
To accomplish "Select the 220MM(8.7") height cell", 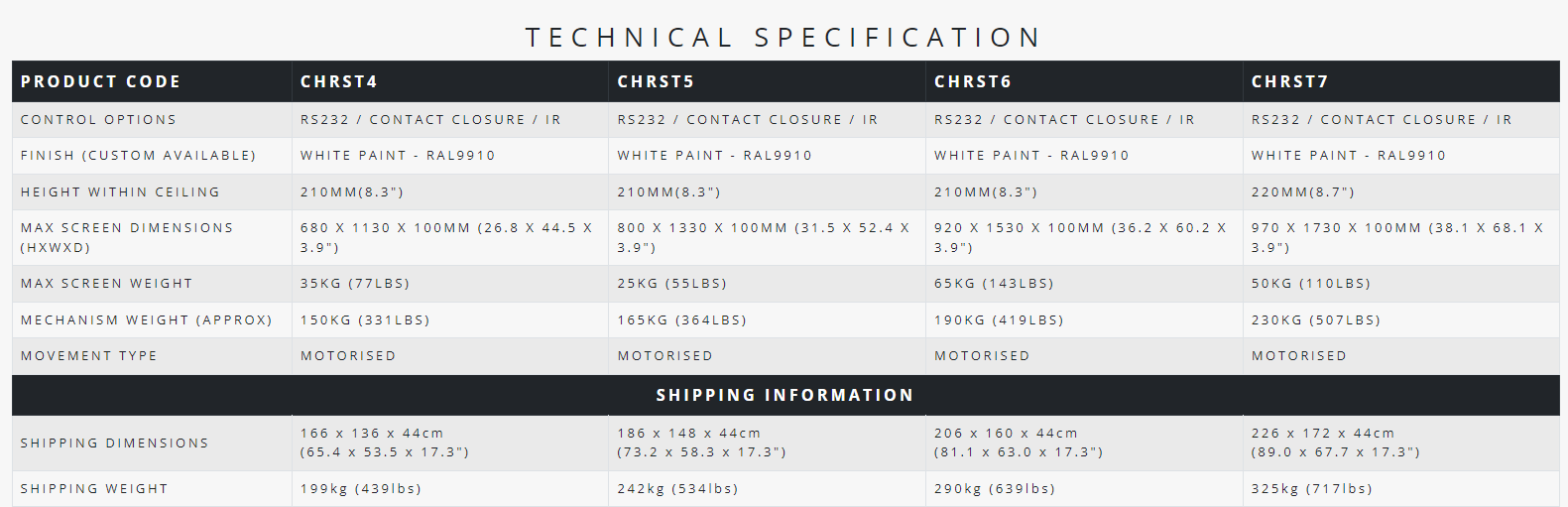I will tap(1302, 191).
